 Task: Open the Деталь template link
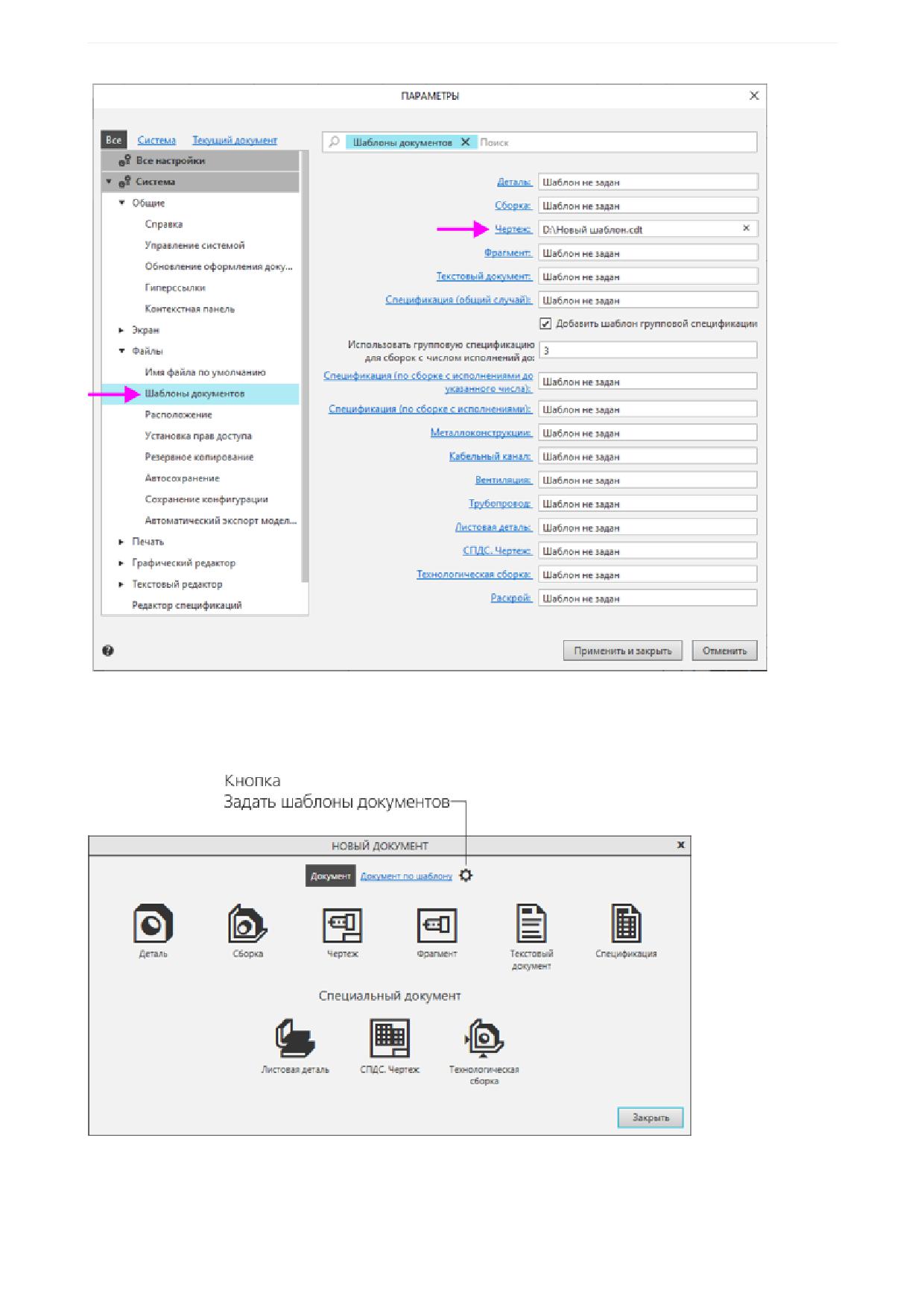click(x=514, y=182)
